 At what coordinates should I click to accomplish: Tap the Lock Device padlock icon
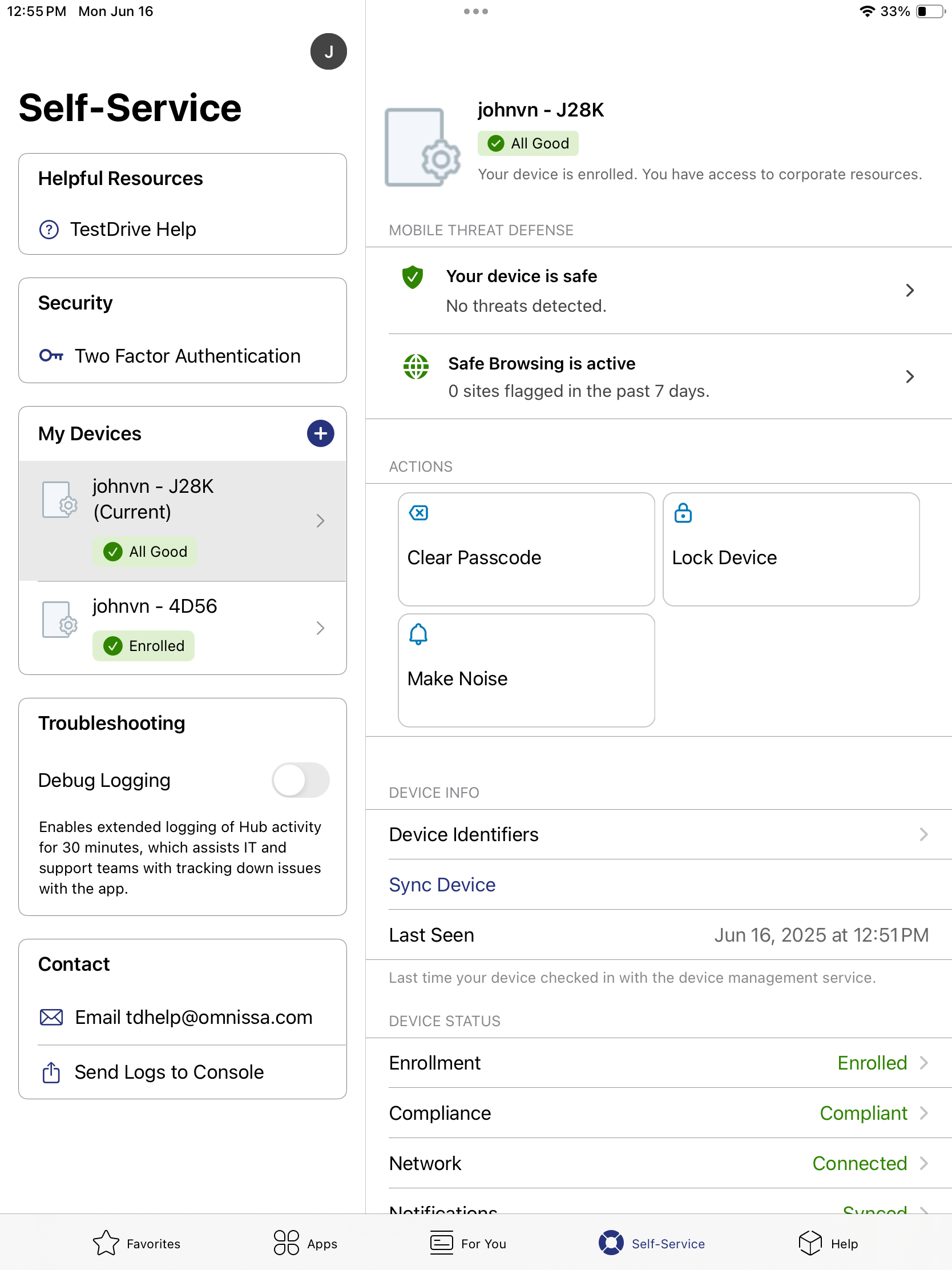click(x=682, y=513)
